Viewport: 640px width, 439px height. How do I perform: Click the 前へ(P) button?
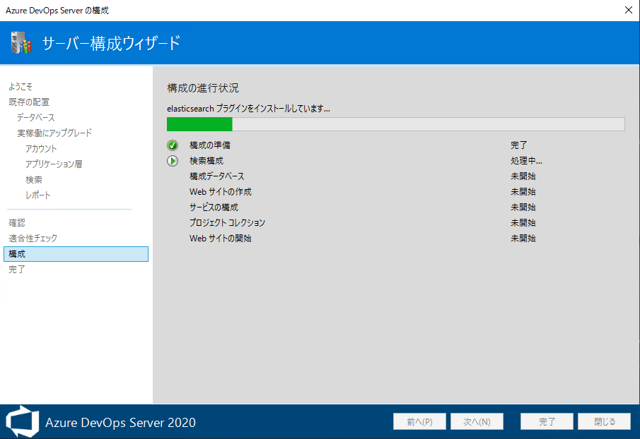(419, 421)
